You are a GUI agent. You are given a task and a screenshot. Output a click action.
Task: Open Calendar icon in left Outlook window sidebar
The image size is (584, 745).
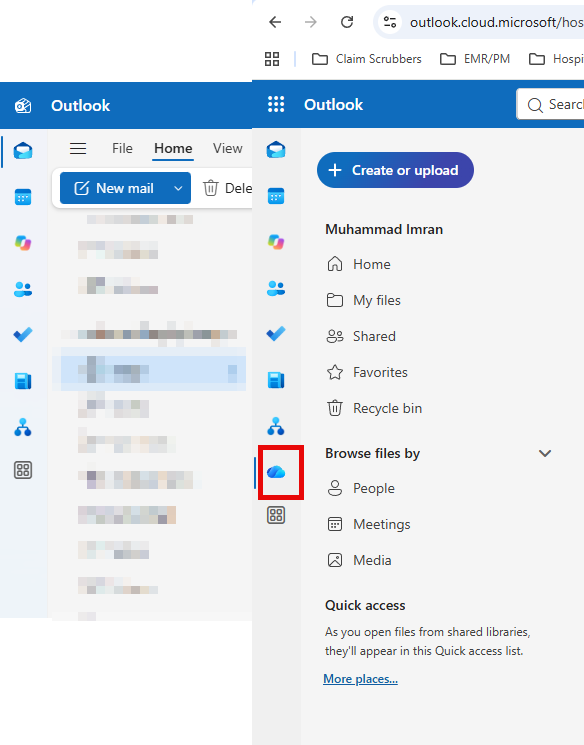pos(23,197)
